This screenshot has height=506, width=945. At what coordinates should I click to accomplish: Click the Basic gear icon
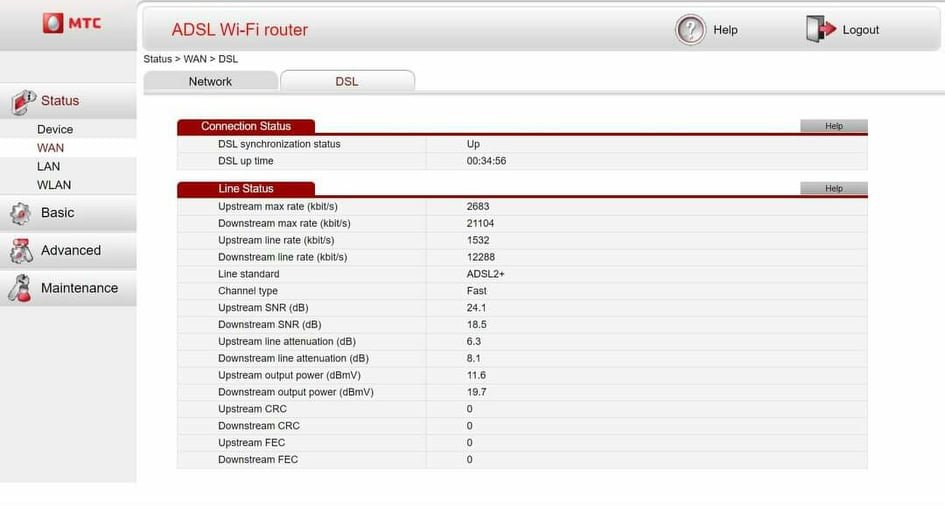[20, 213]
